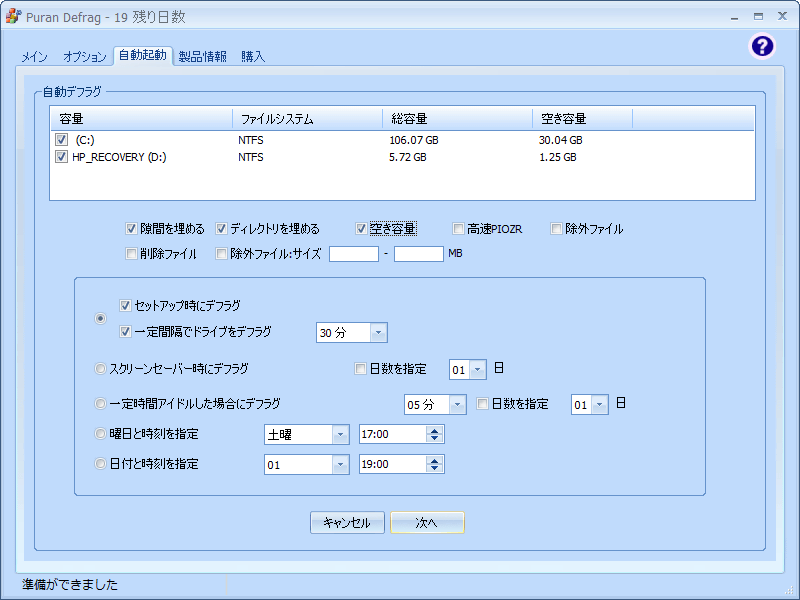The height and width of the screenshot is (600, 800).
Task: Click the 準備ができました status text
Action: pos(70,584)
